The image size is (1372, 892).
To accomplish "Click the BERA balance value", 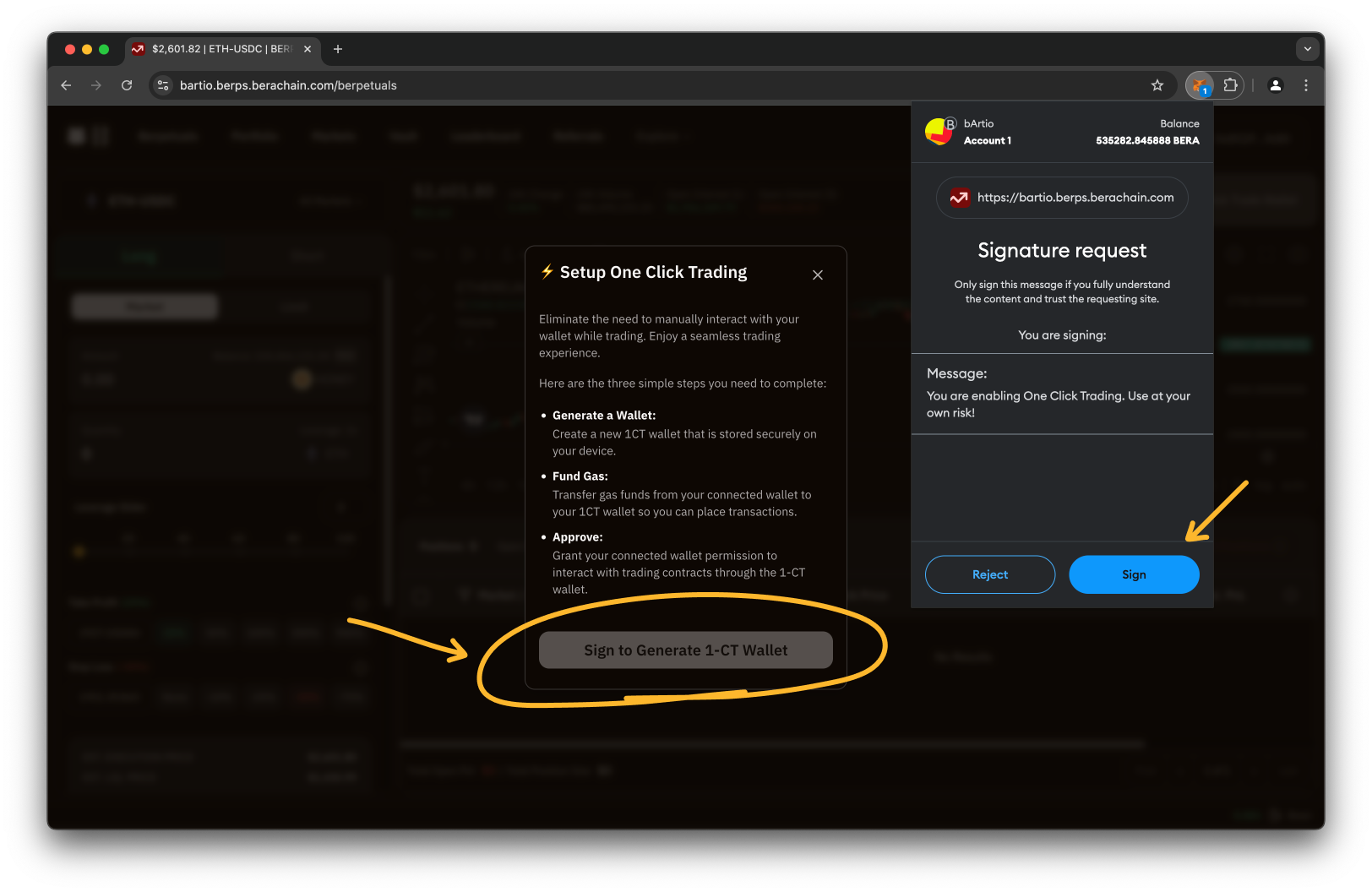I will pos(1147,141).
